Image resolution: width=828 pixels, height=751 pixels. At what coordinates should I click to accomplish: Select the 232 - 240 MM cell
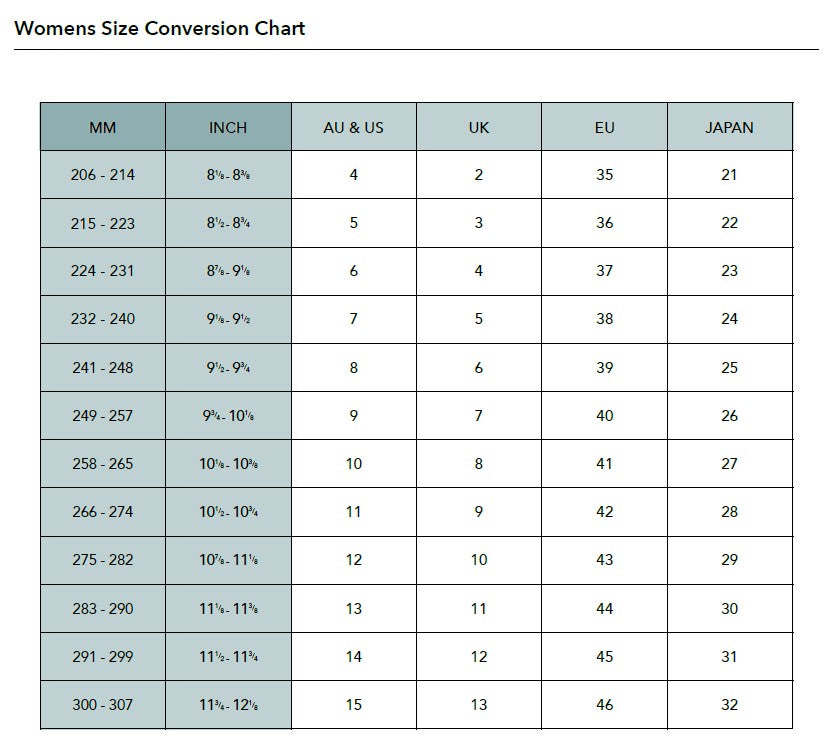pyautogui.click(x=103, y=319)
